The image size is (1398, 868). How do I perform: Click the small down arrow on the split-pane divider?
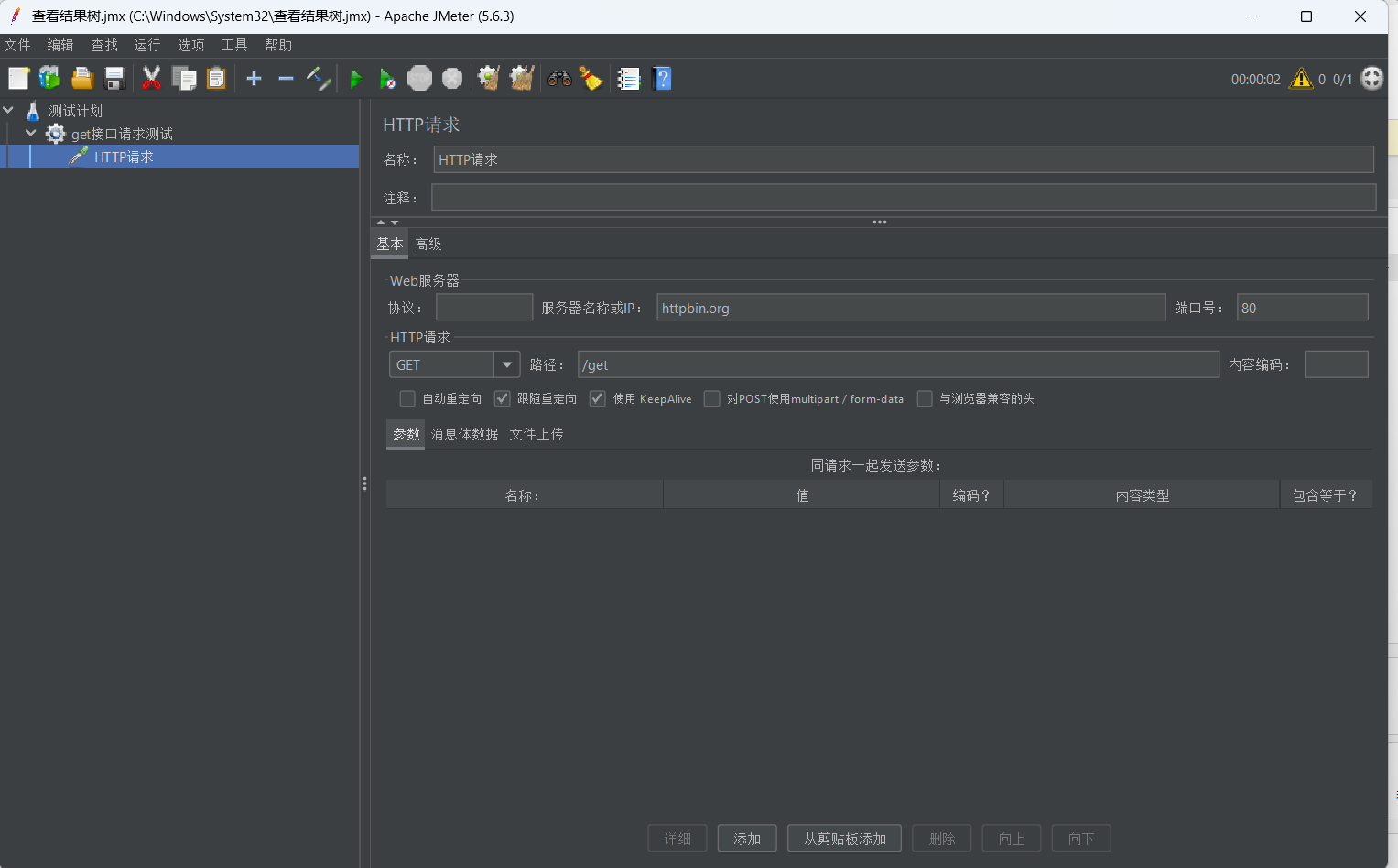click(x=395, y=222)
